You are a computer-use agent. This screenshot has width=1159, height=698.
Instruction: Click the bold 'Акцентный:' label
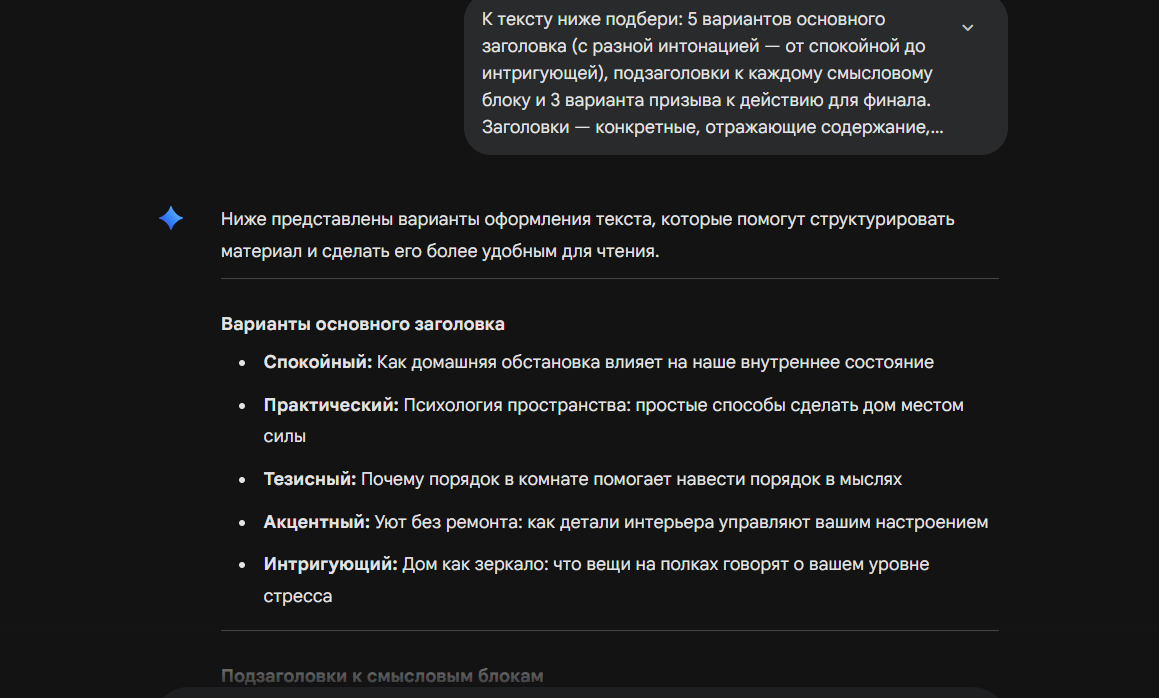(x=316, y=522)
